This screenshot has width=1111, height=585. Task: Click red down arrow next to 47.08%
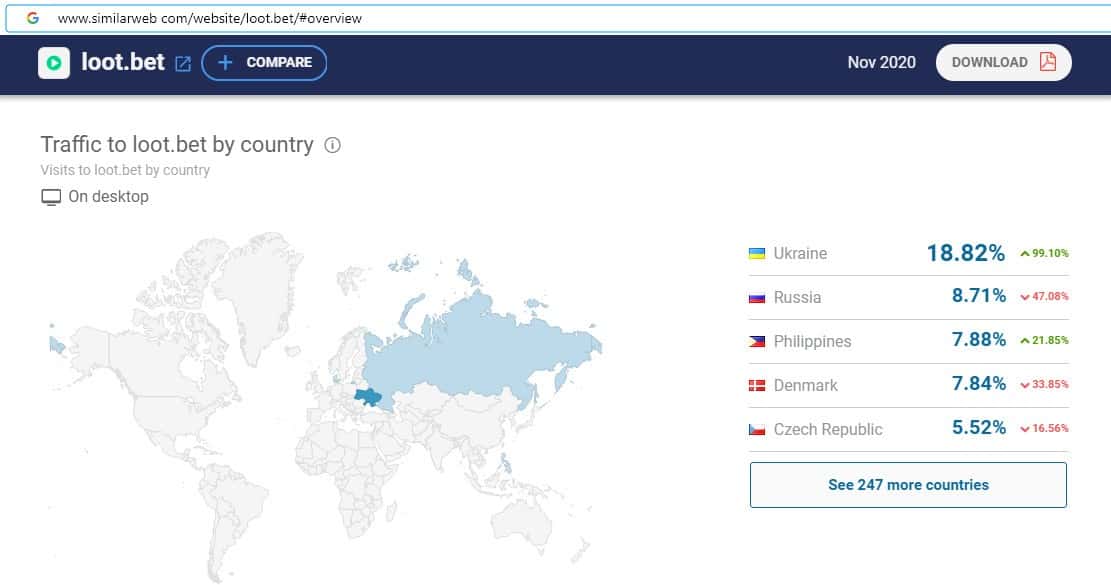coord(1025,297)
